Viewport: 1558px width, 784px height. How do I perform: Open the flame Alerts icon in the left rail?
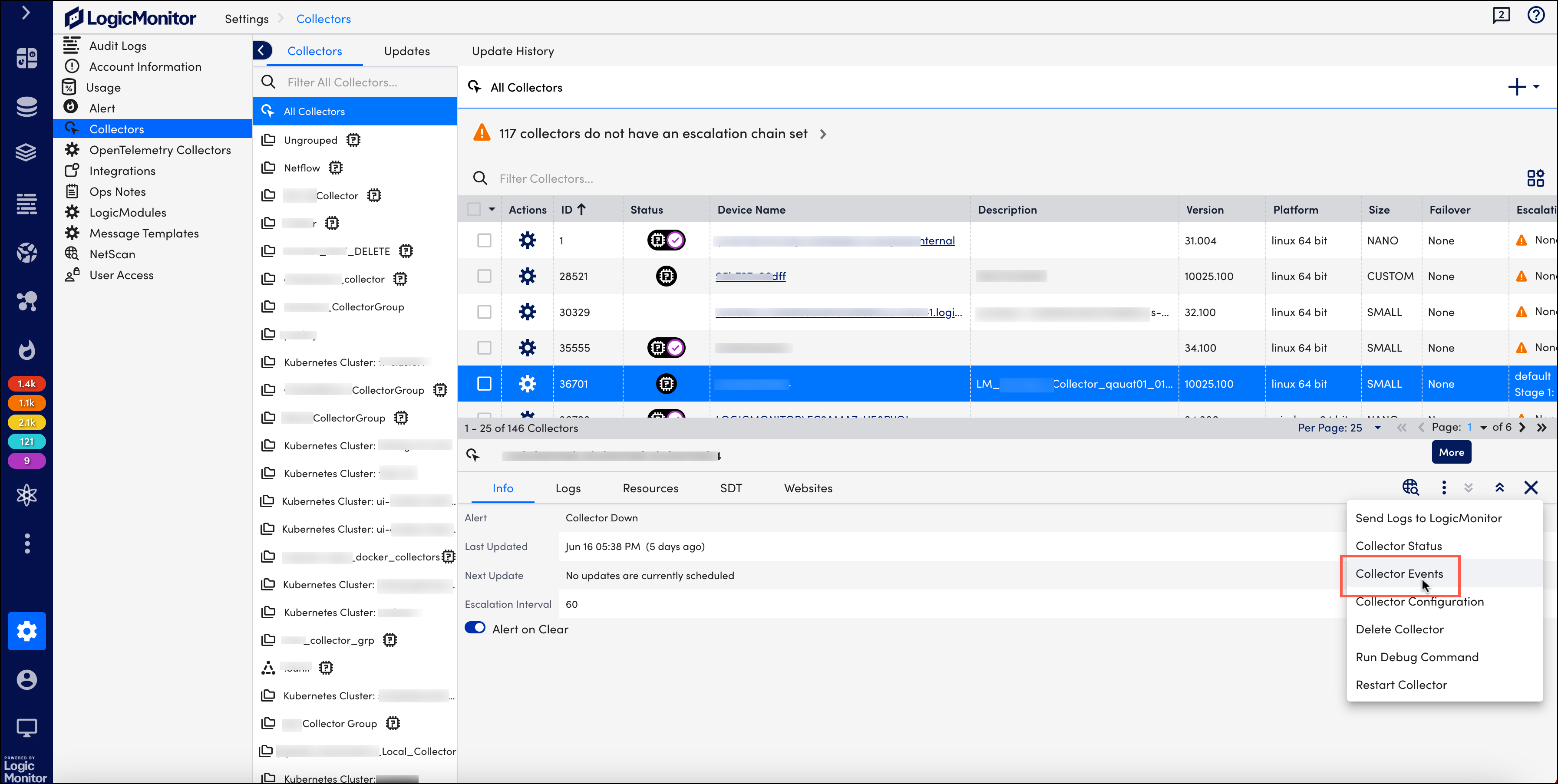click(x=26, y=350)
